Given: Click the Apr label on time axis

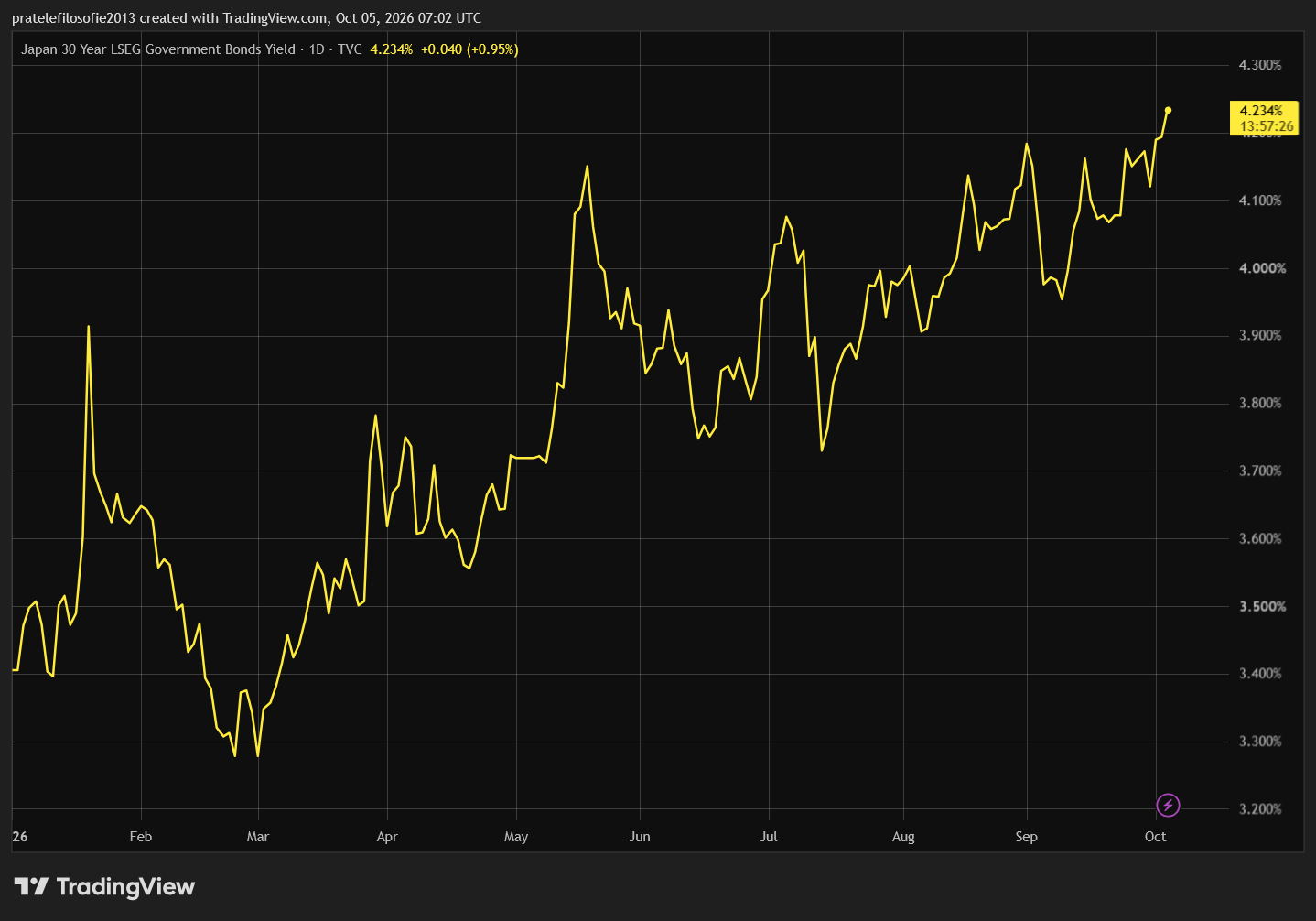Looking at the screenshot, I should click(x=387, y=837).
